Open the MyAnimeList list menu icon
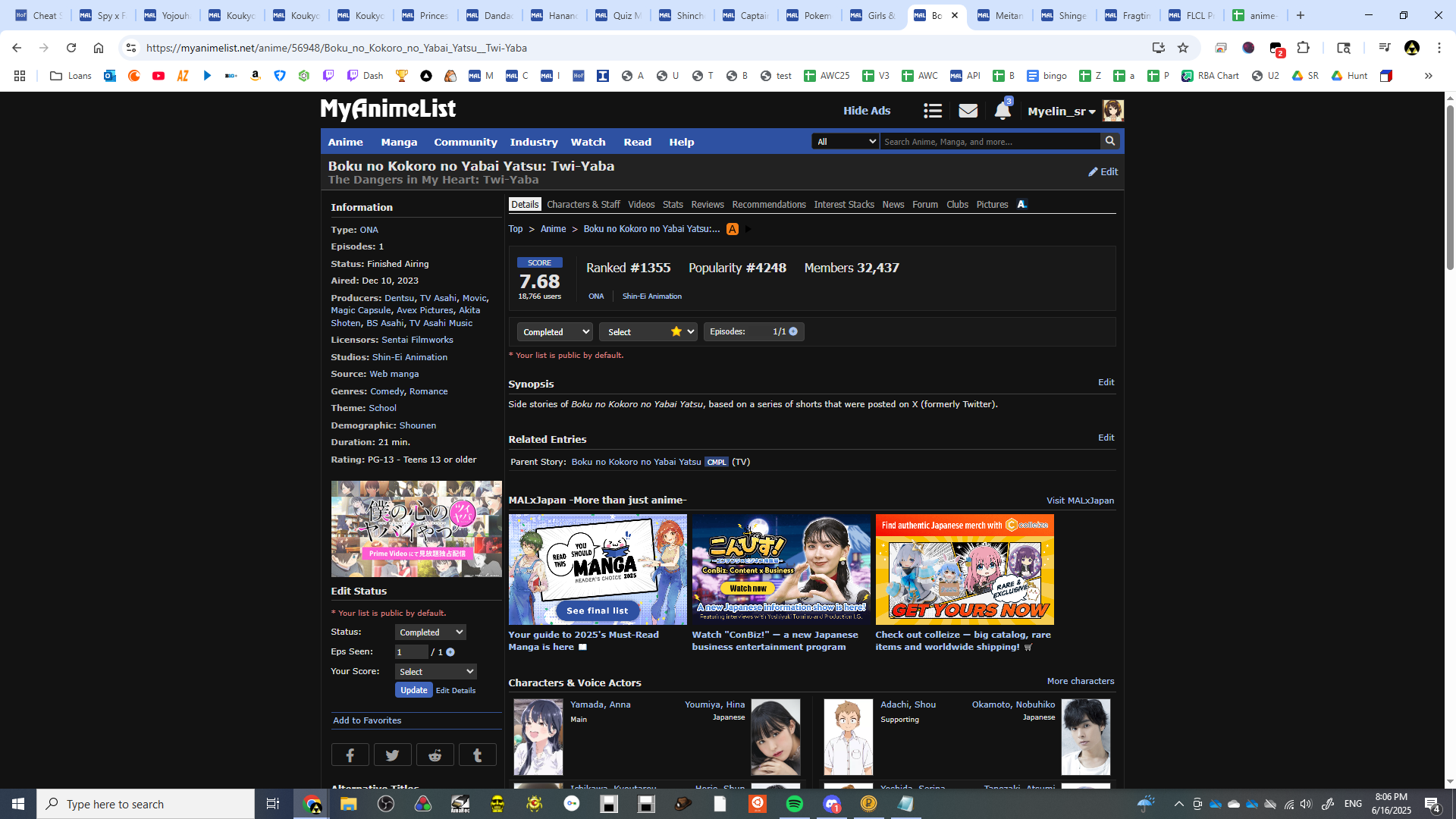Screen dimensions: 1456x819 click(x=933, y=111)
